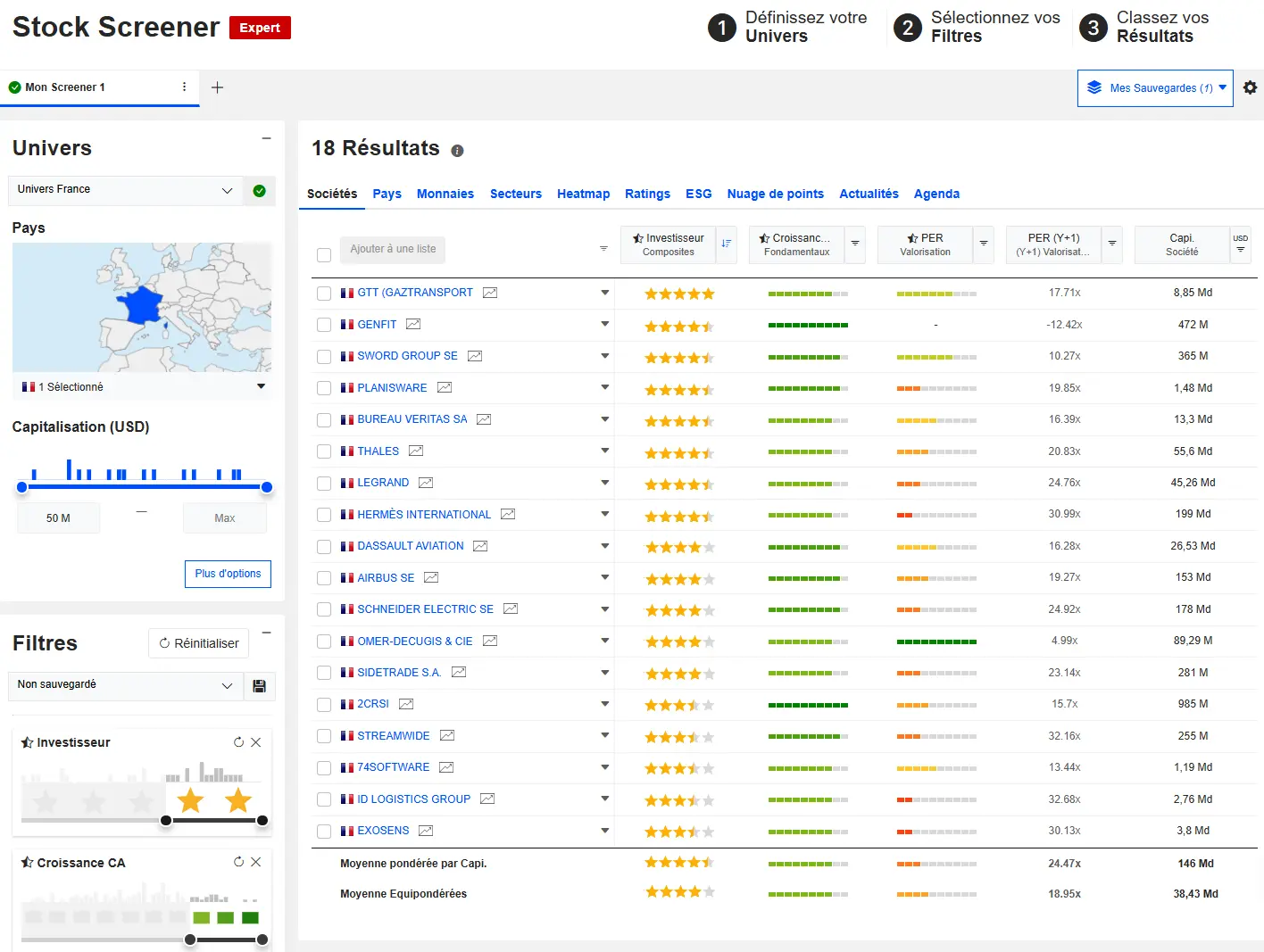1264x952 pixels.
Task: Switch to the Secteurs tab
Action: coord(516,194)
